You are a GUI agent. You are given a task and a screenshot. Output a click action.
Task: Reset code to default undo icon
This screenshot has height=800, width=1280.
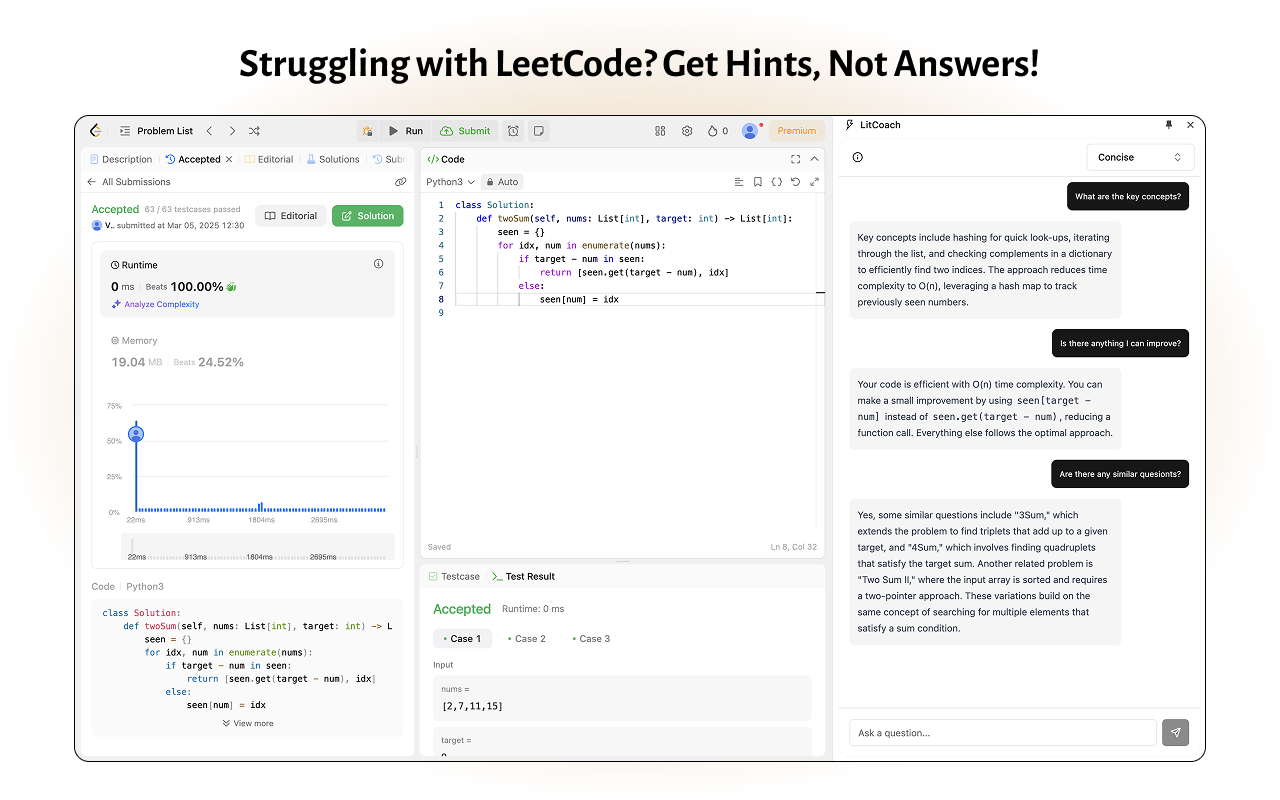pyautogui.click(x=795, y=182)
